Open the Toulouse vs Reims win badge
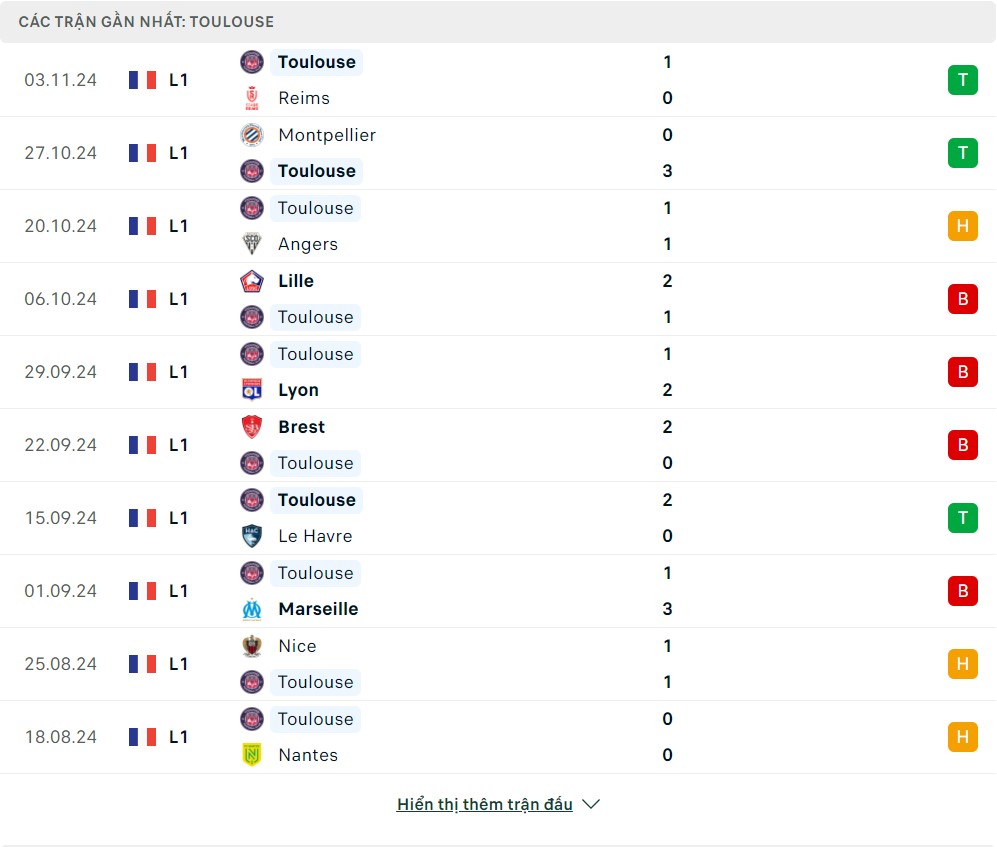The width and height of the screenshot is (997, 847). pyautogui.click(x=962, y=80)
